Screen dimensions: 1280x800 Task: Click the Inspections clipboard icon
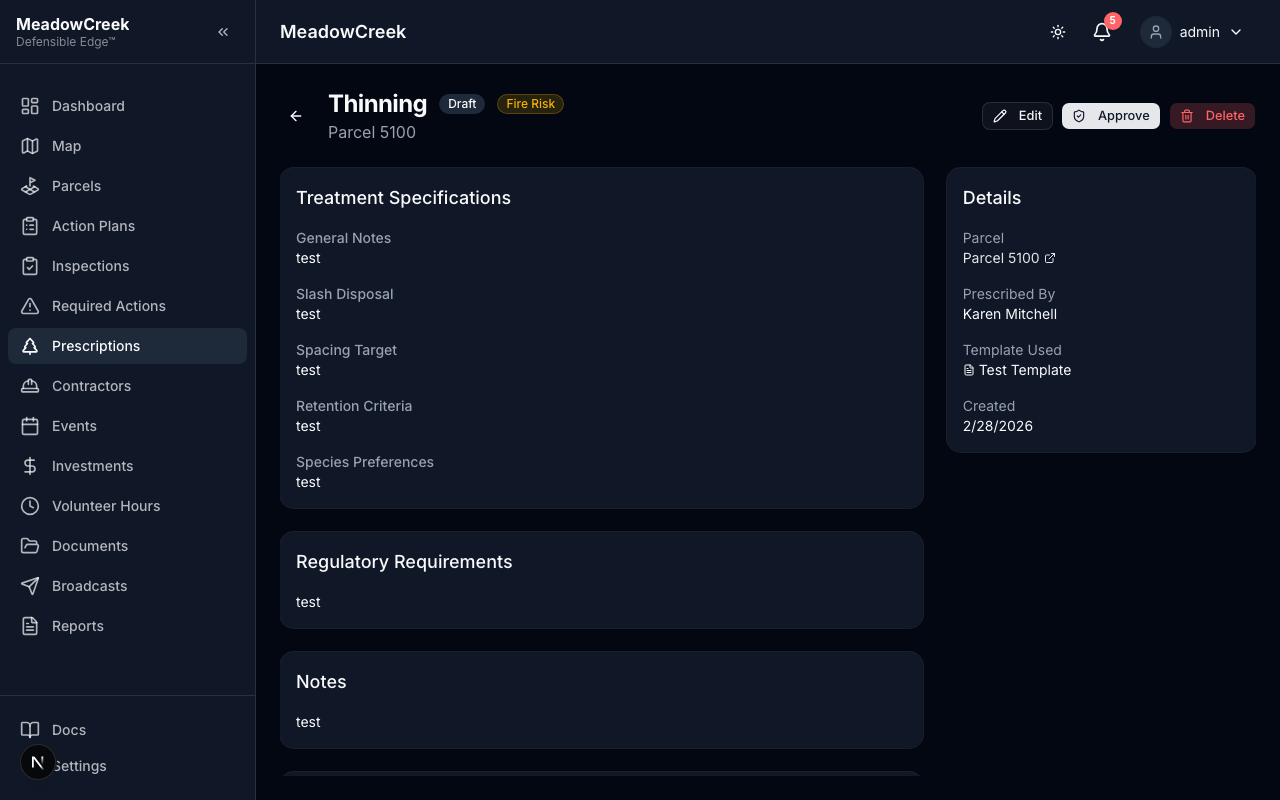pos(30,266)
